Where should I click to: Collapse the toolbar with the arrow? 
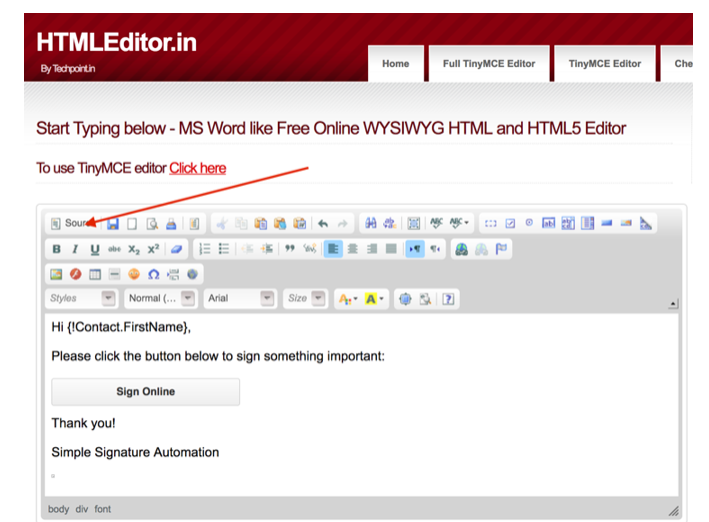tap(673, 304)
